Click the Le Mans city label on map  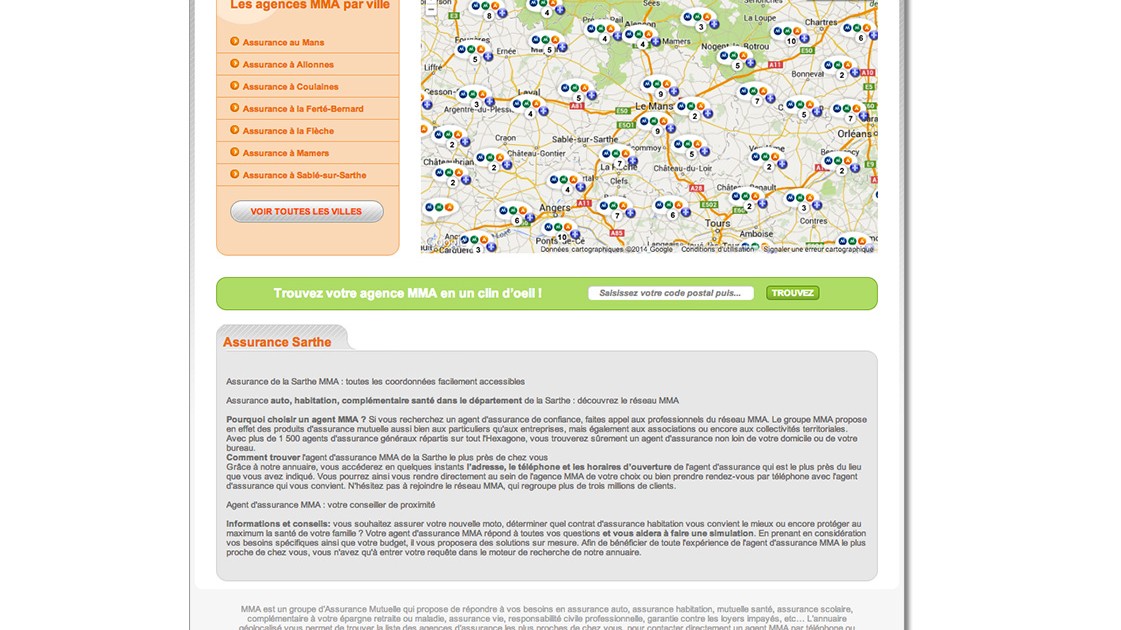coord(654,106)
